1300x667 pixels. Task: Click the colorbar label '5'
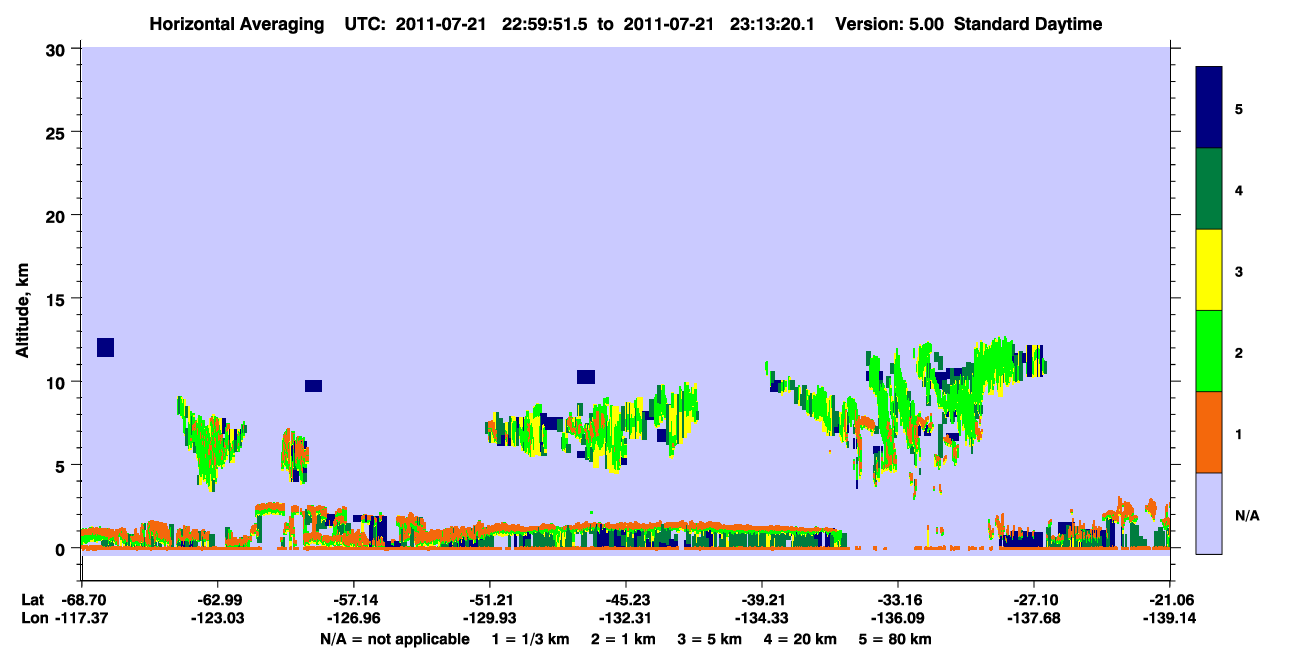[1239, 108]
